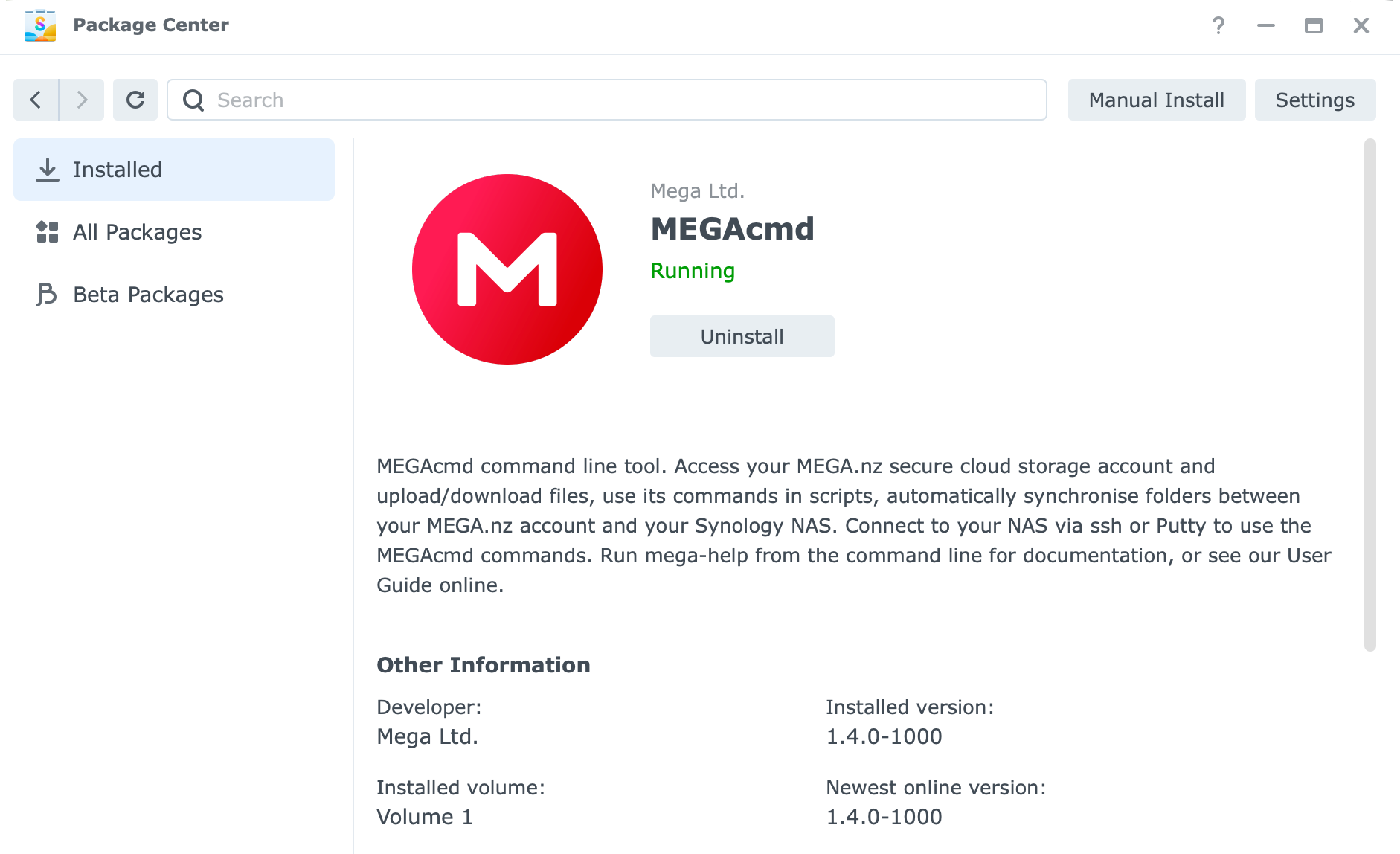Go back with the left arrow button
The width and height of the screenshot is (1400, 854).
pos(36,100)
